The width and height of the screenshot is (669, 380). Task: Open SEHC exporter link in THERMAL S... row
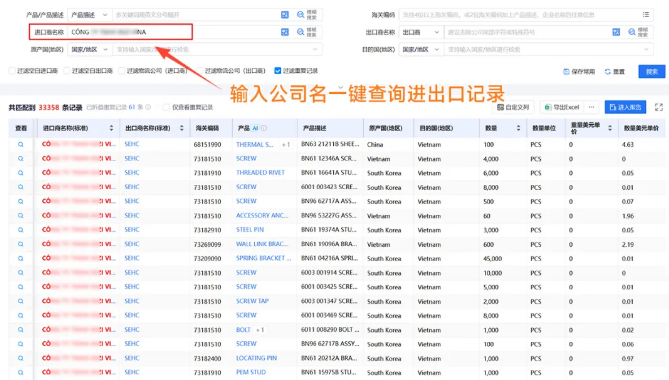coord(132,144)
